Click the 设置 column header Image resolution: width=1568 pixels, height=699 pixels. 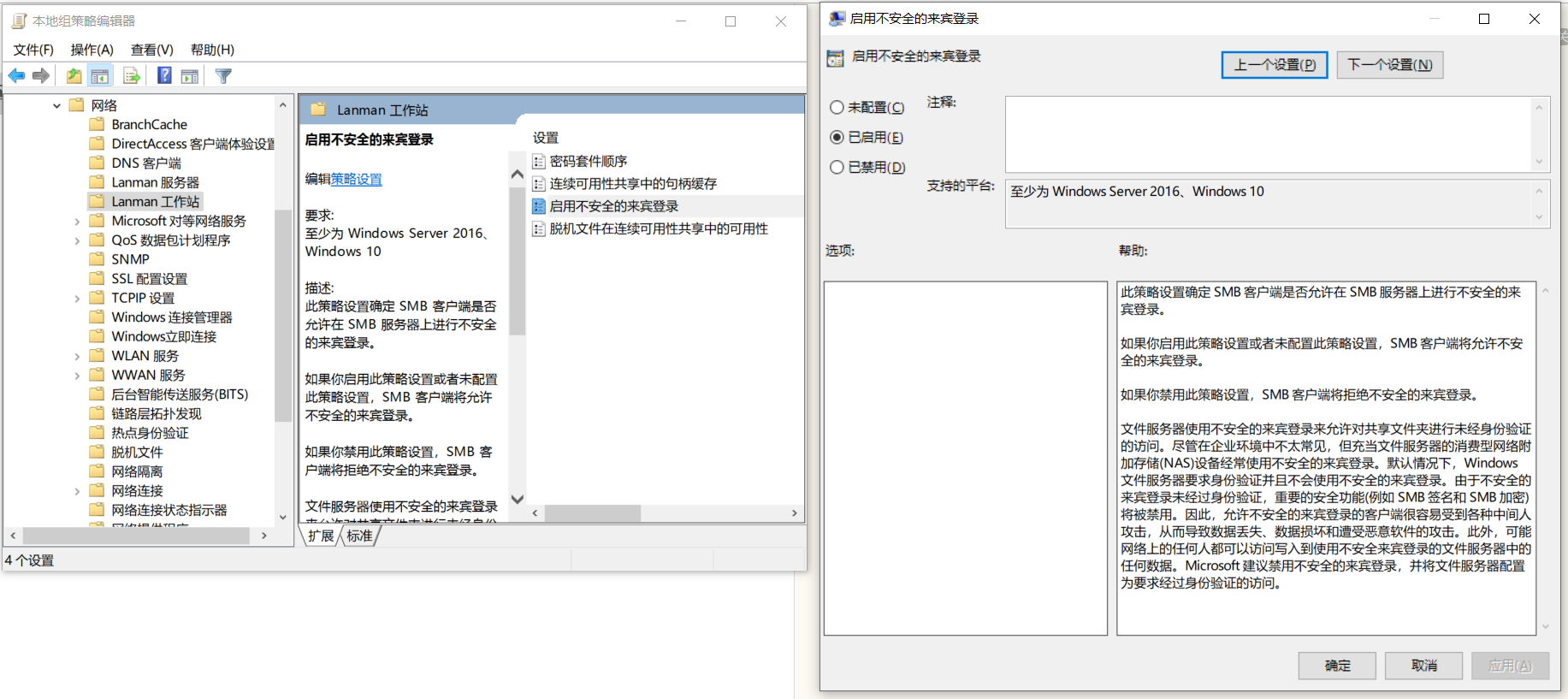point(546,138)
